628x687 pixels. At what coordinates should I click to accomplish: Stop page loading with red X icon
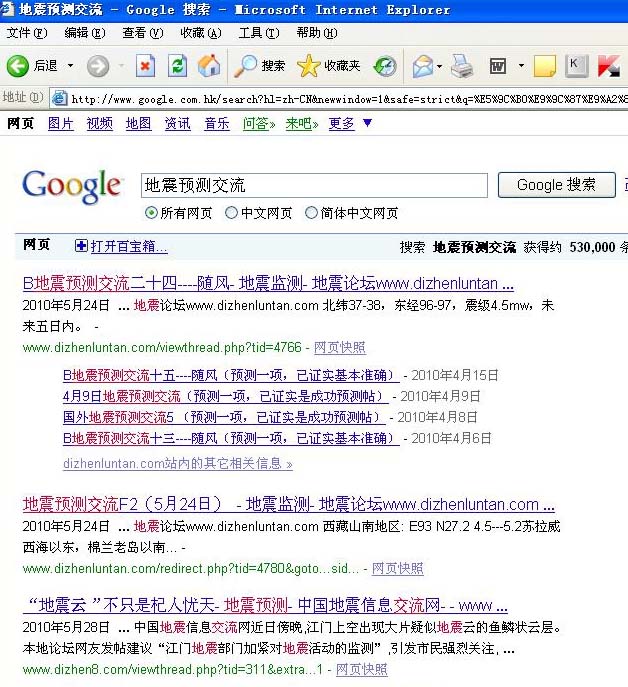[145, 66]
